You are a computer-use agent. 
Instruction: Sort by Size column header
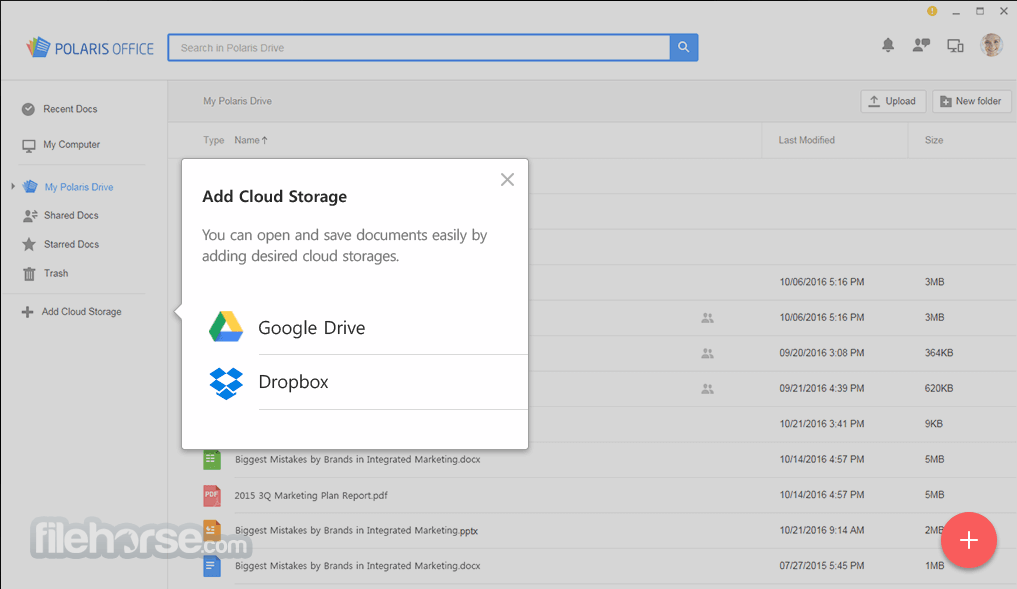pos(934,140)
